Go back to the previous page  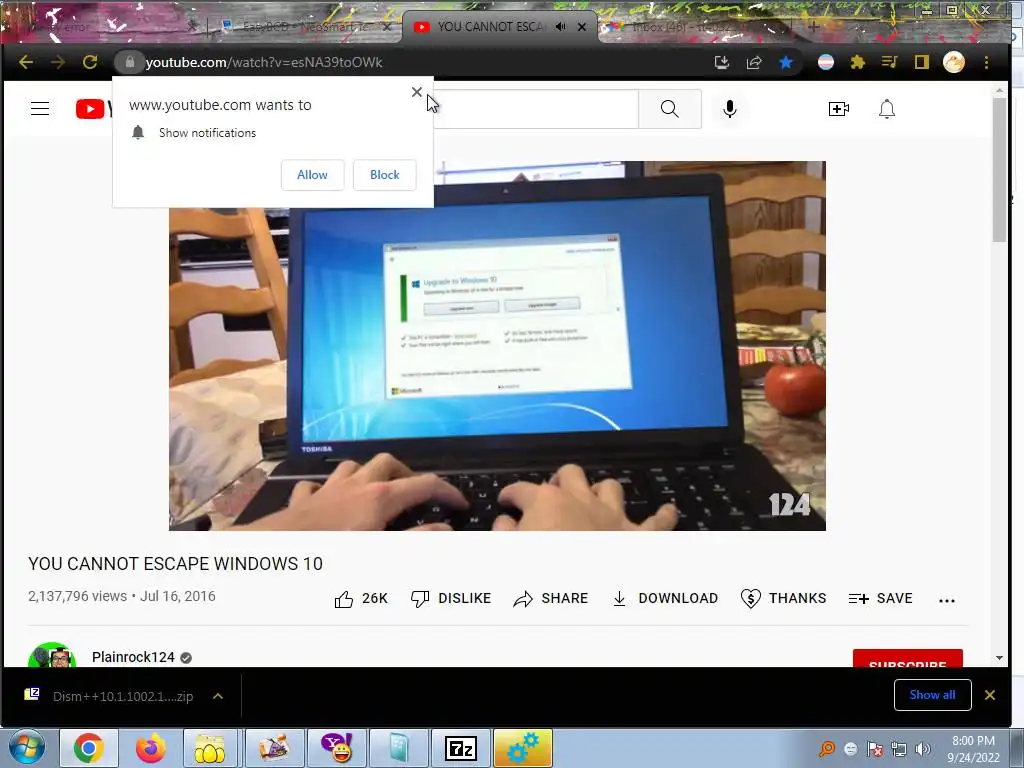point(26,62)
